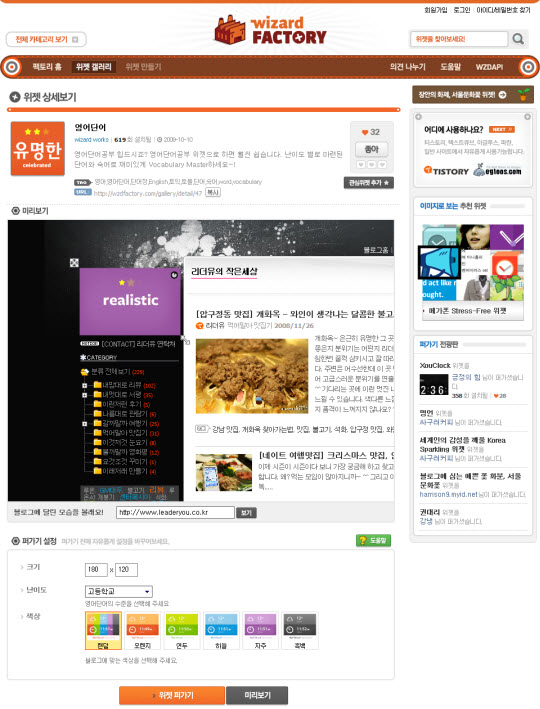Click the wizard works author link
This screenshot has width=540, height=709.
[91, 140]
